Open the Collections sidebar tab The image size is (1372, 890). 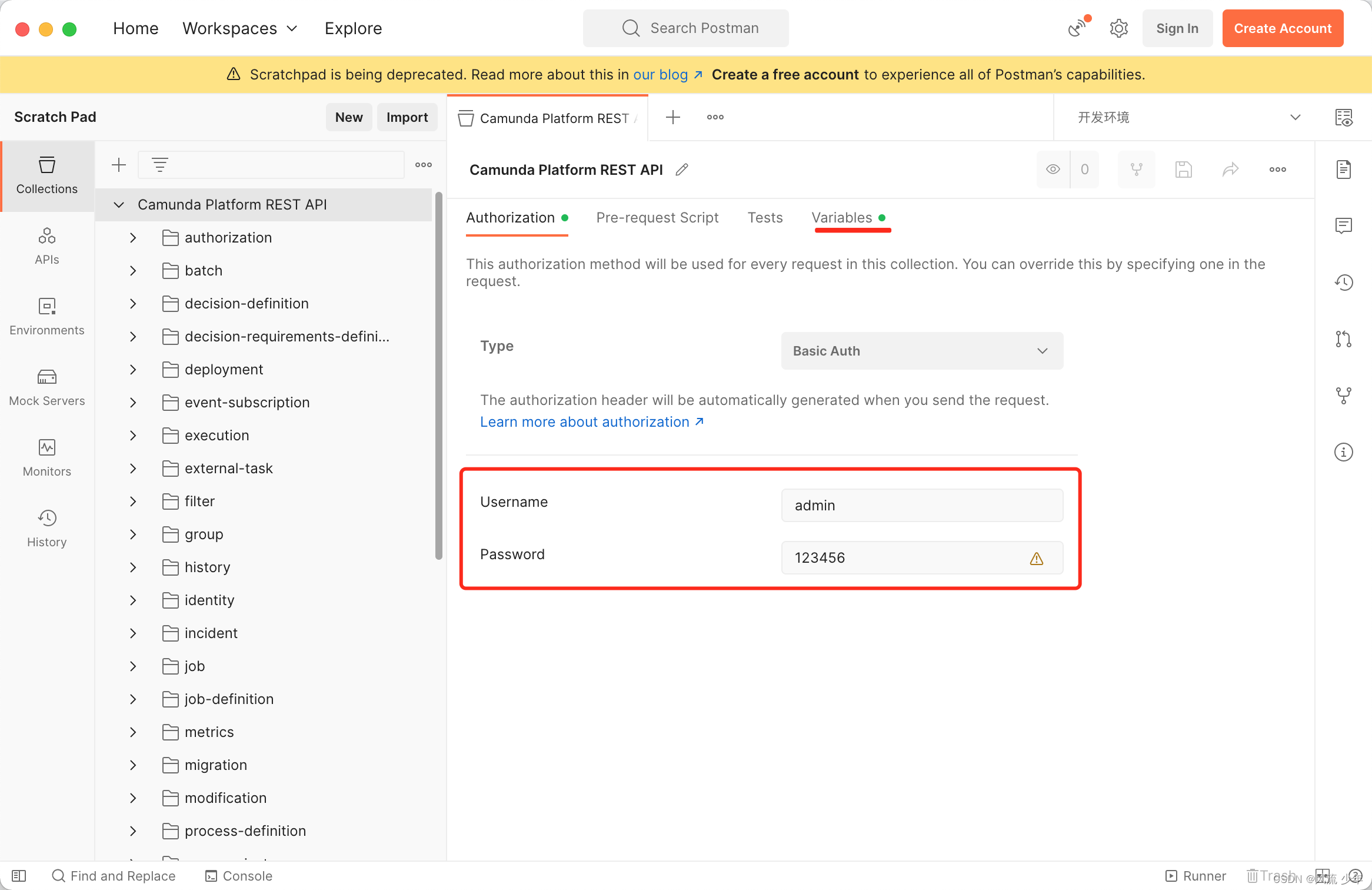tap(47, 175)
